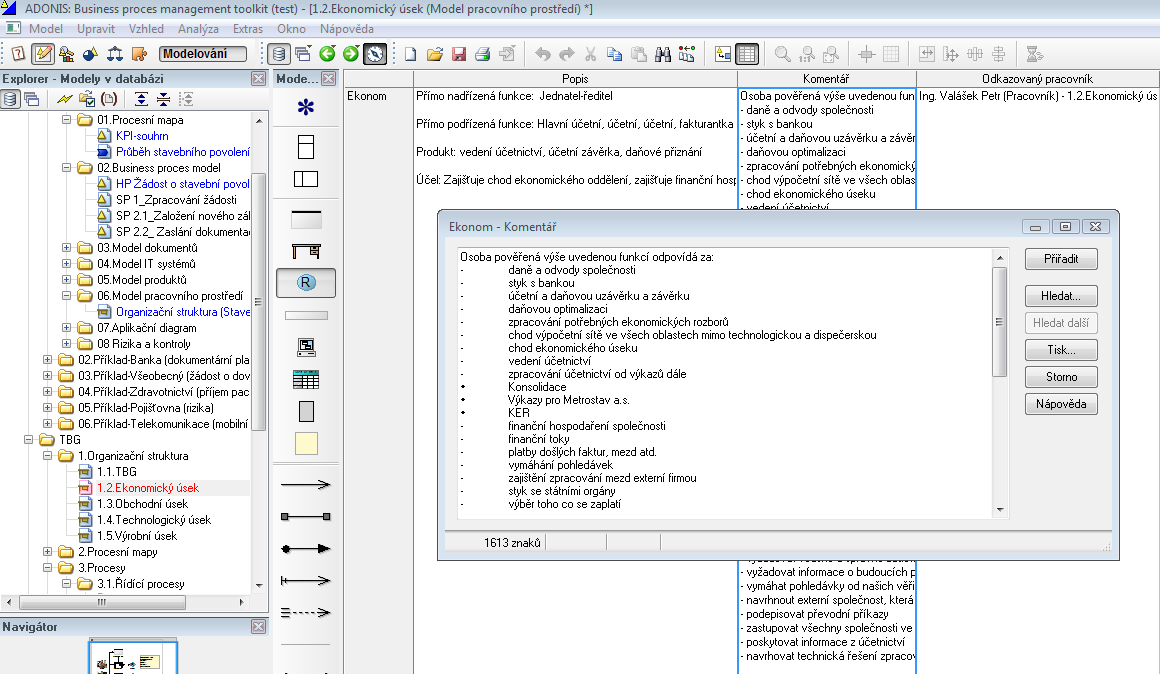
Task: Click Expand all icon in Explorer toolbar
Action: click(x=141, y=99)
